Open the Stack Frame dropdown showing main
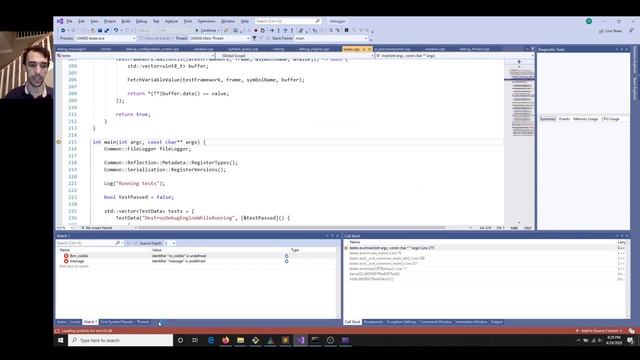The image size is (640, 360). point(331,38)
